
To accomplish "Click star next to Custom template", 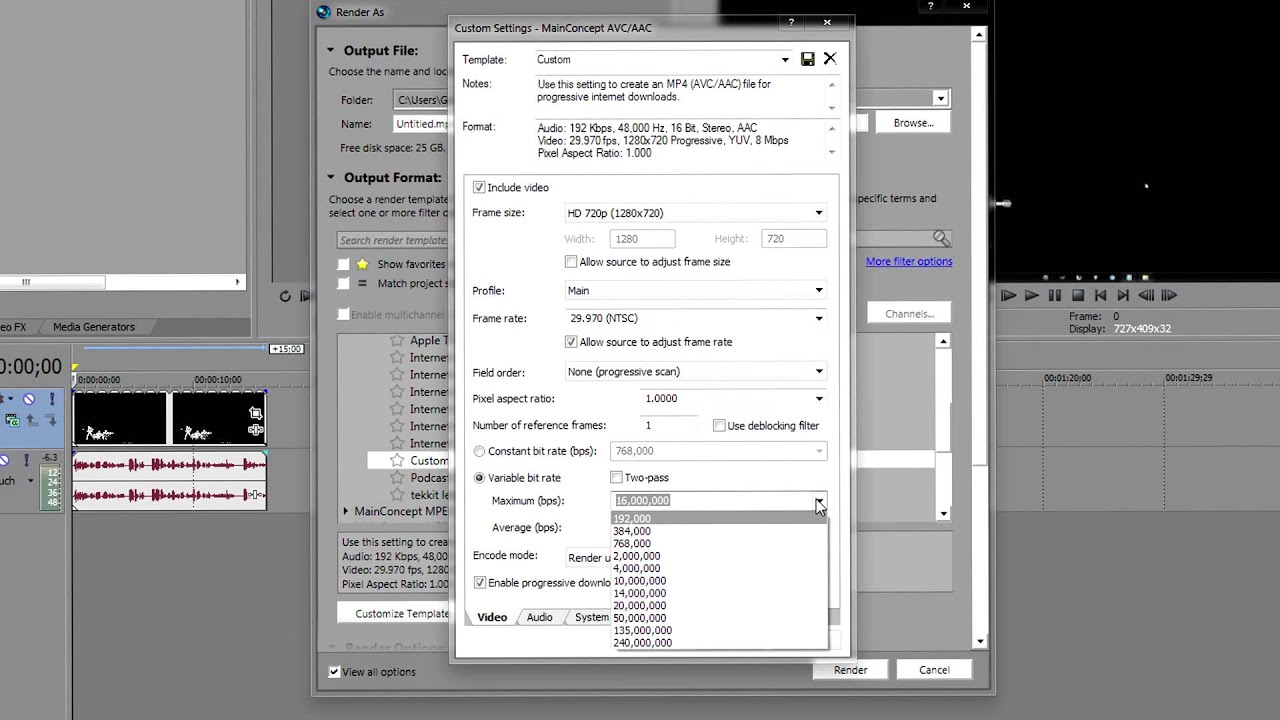I will [x=396, y=461].
